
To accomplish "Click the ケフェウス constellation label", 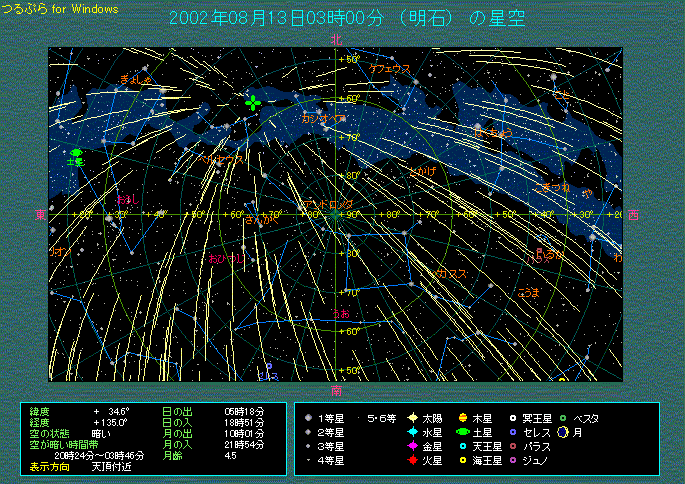I will (390, 69).
